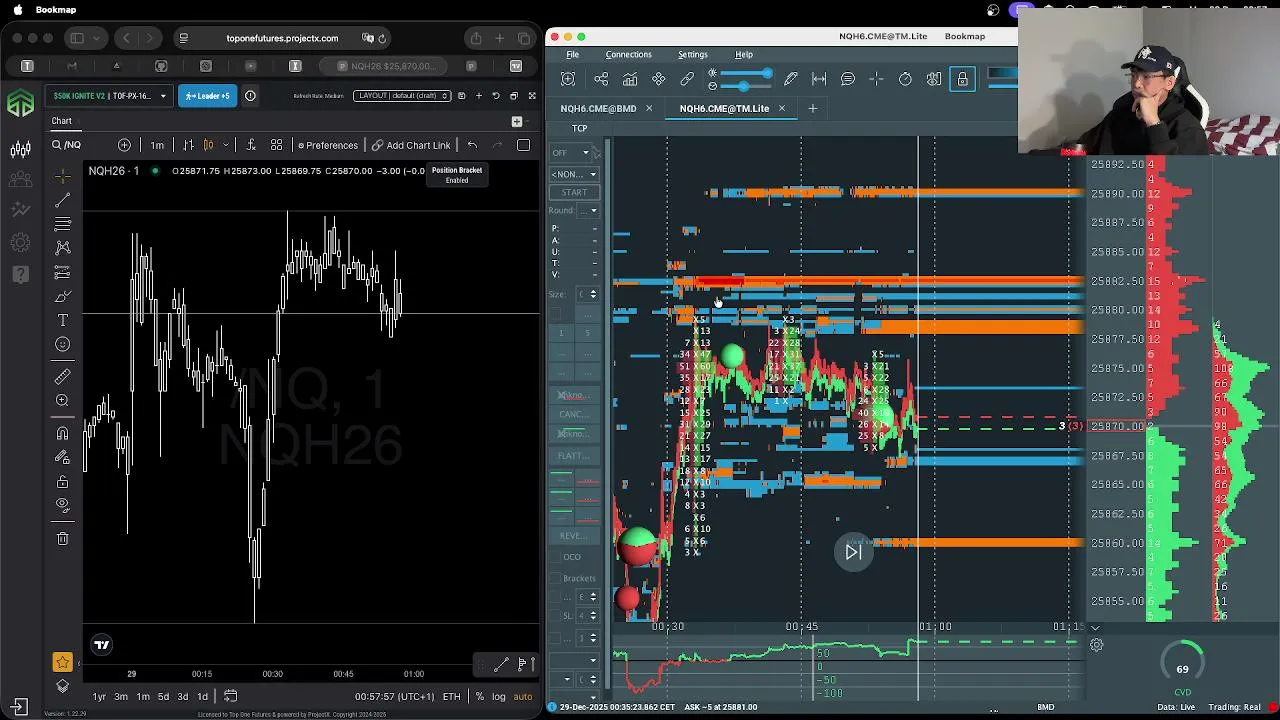Expand the chart type chevron dropdown
Screen dimensions: 1280x720
(x=226, y=145)
